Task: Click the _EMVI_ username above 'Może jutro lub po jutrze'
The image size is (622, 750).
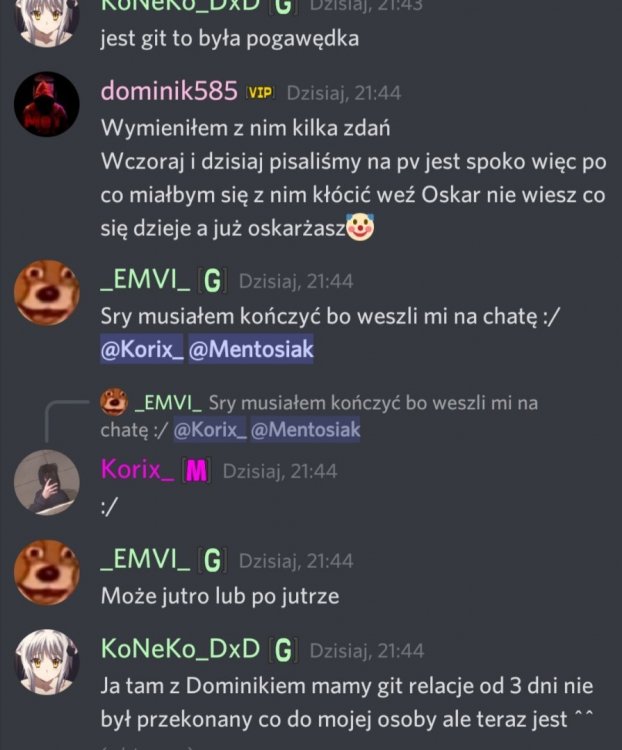Action: pyautogui.click(x=145, y=559)
